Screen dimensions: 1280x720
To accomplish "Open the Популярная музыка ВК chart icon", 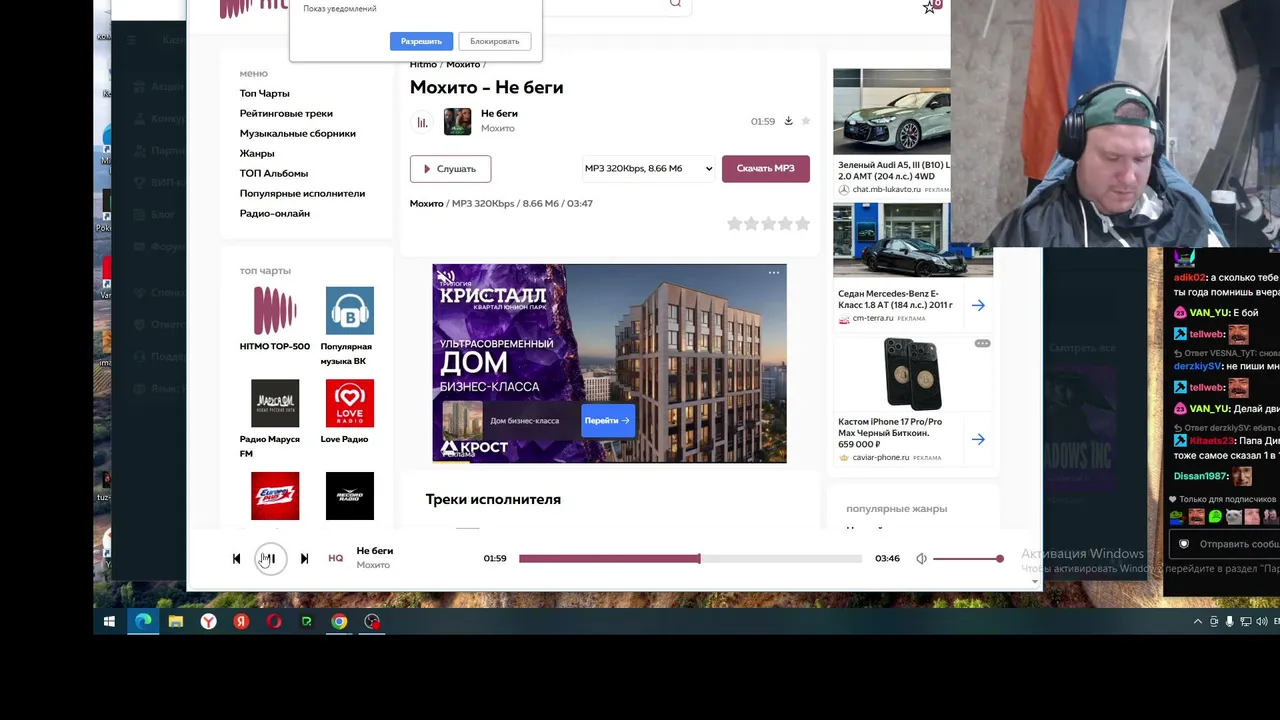I will tap(350, 310).
